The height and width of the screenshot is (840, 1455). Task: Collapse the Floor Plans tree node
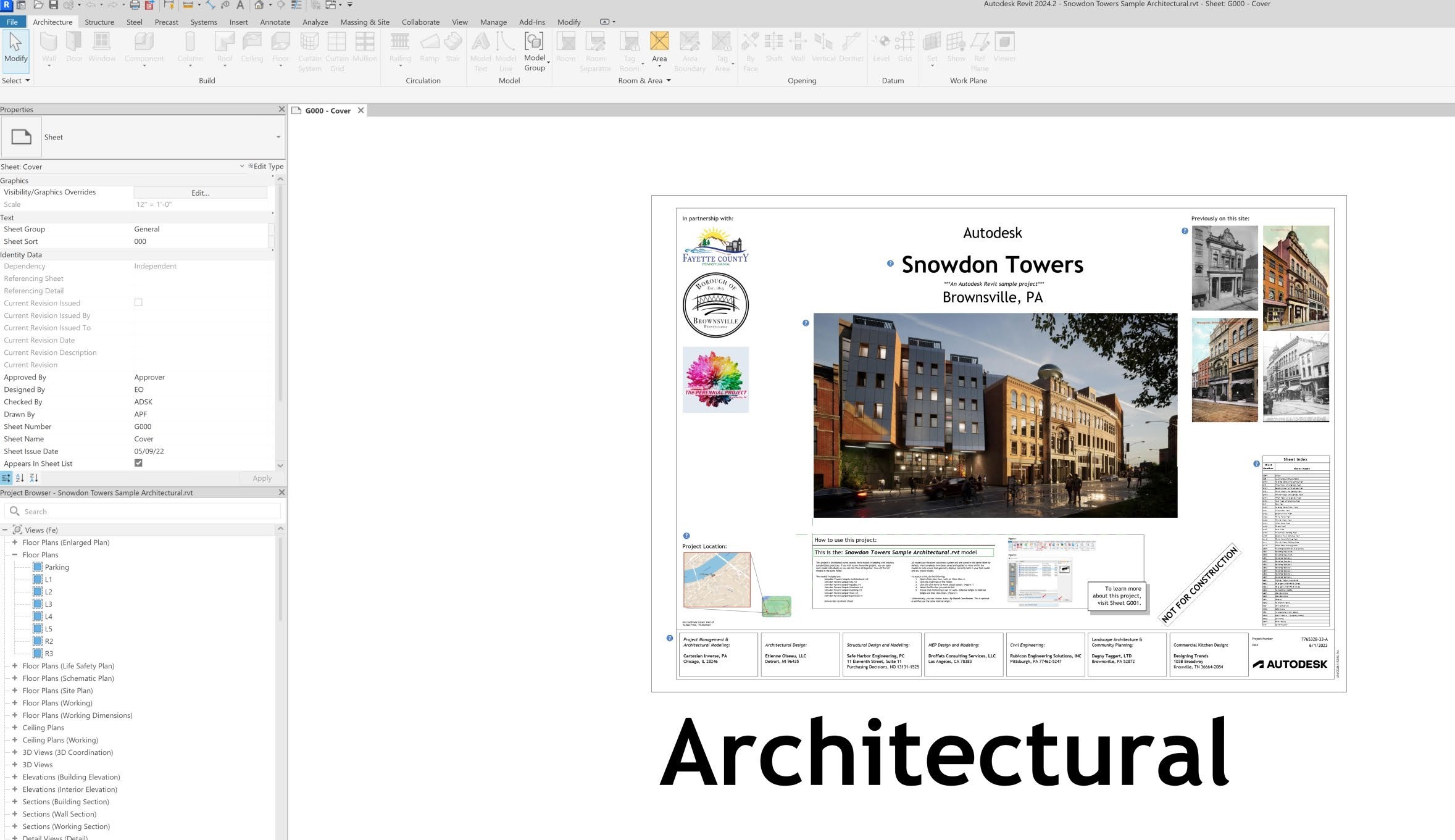[x=15, y=555]
